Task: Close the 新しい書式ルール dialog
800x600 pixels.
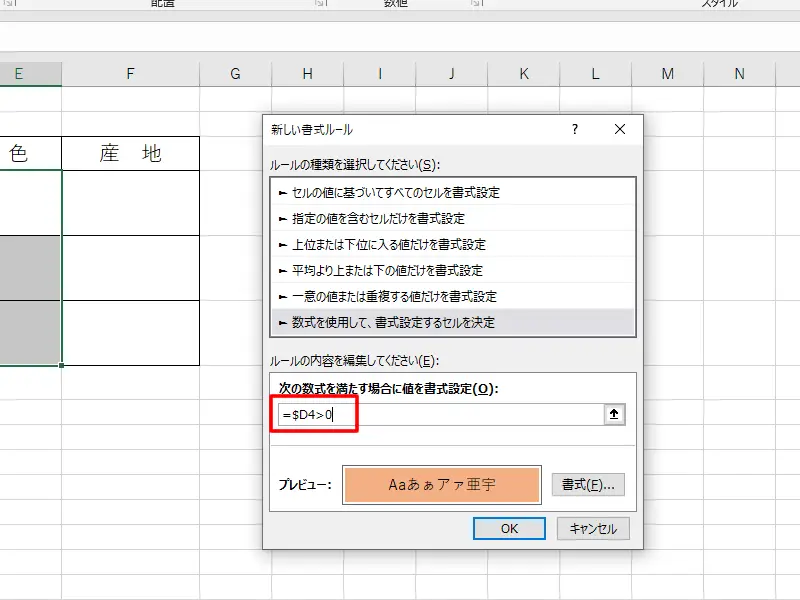Action: [x=620, y=130]
